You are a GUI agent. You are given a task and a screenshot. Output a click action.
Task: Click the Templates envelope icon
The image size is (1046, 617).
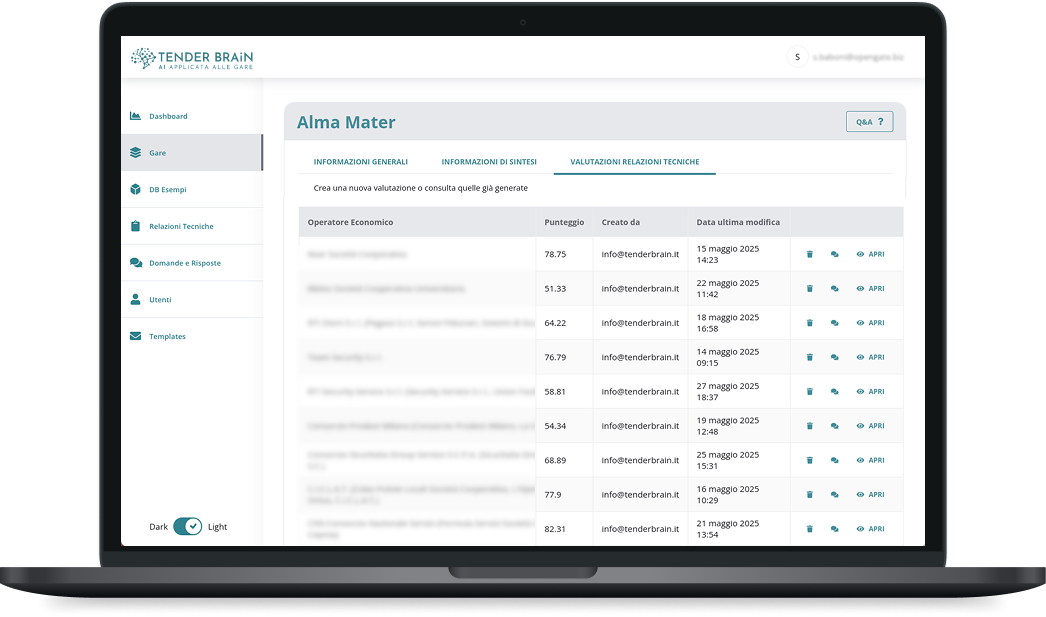pos(135,337)
